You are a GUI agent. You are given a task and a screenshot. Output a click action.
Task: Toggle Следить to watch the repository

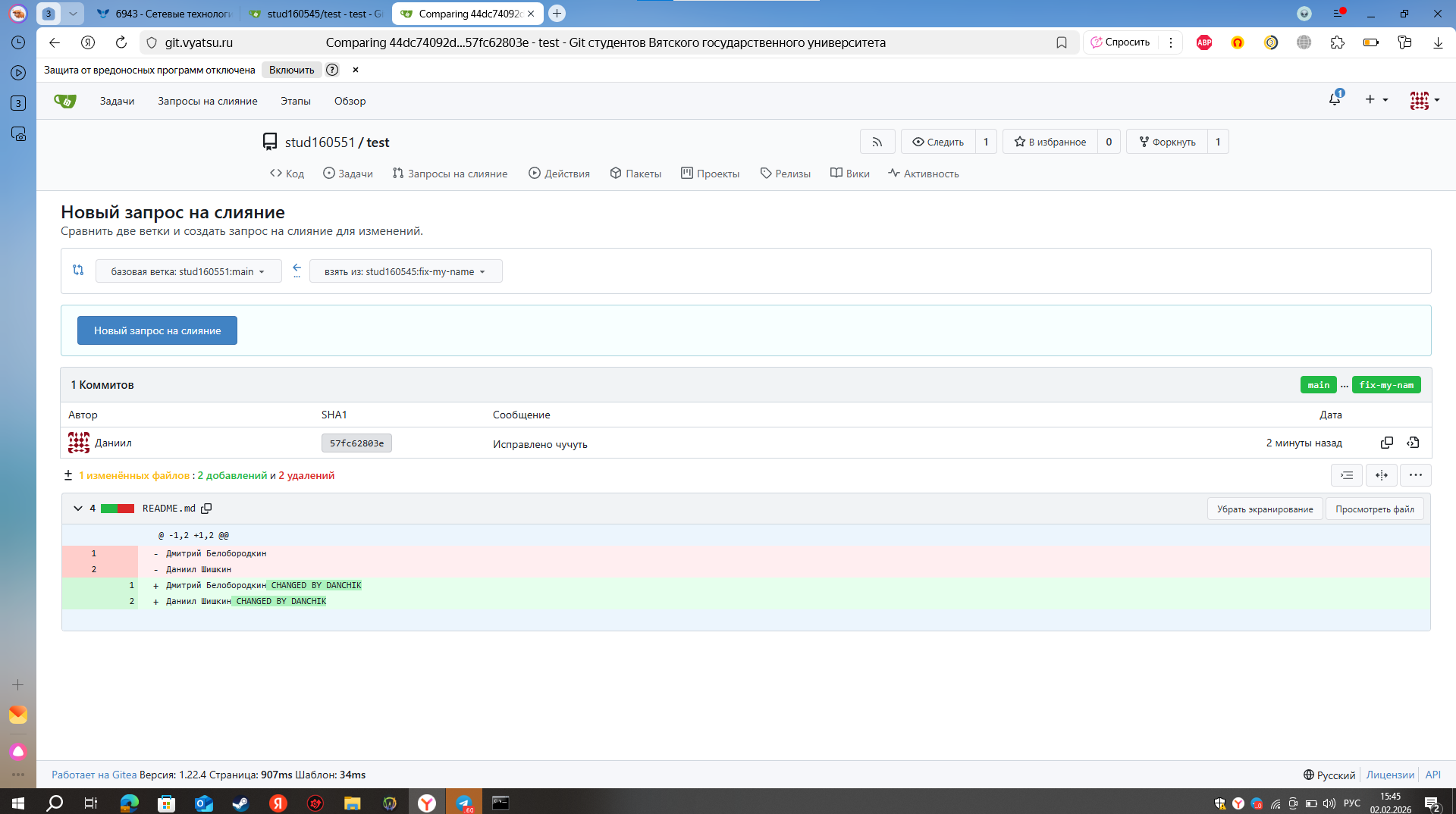click(938, 142)
